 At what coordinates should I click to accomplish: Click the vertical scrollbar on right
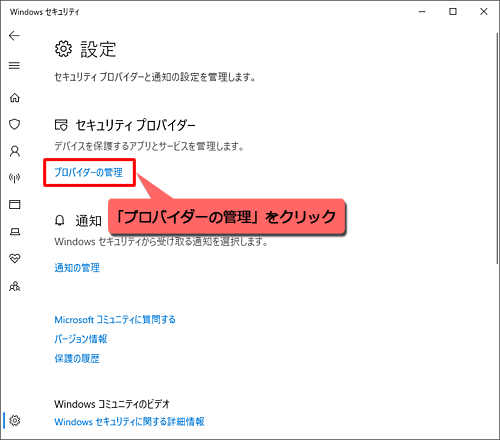pos(497,147)
